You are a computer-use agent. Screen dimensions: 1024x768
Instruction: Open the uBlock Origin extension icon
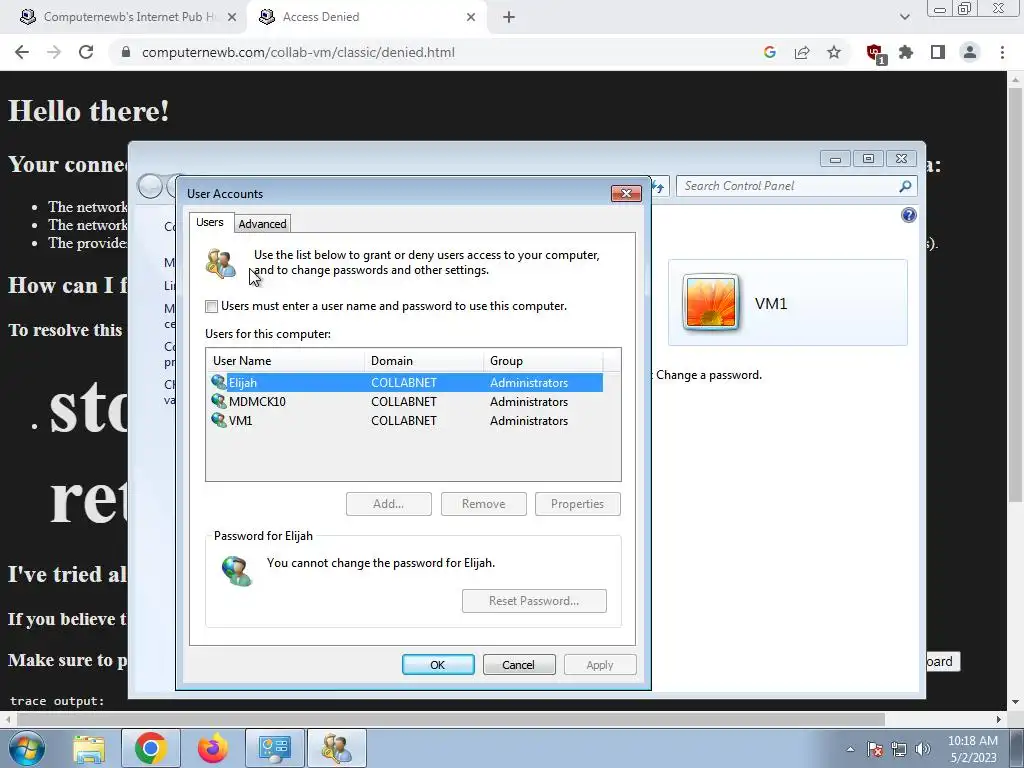(875, 54)
